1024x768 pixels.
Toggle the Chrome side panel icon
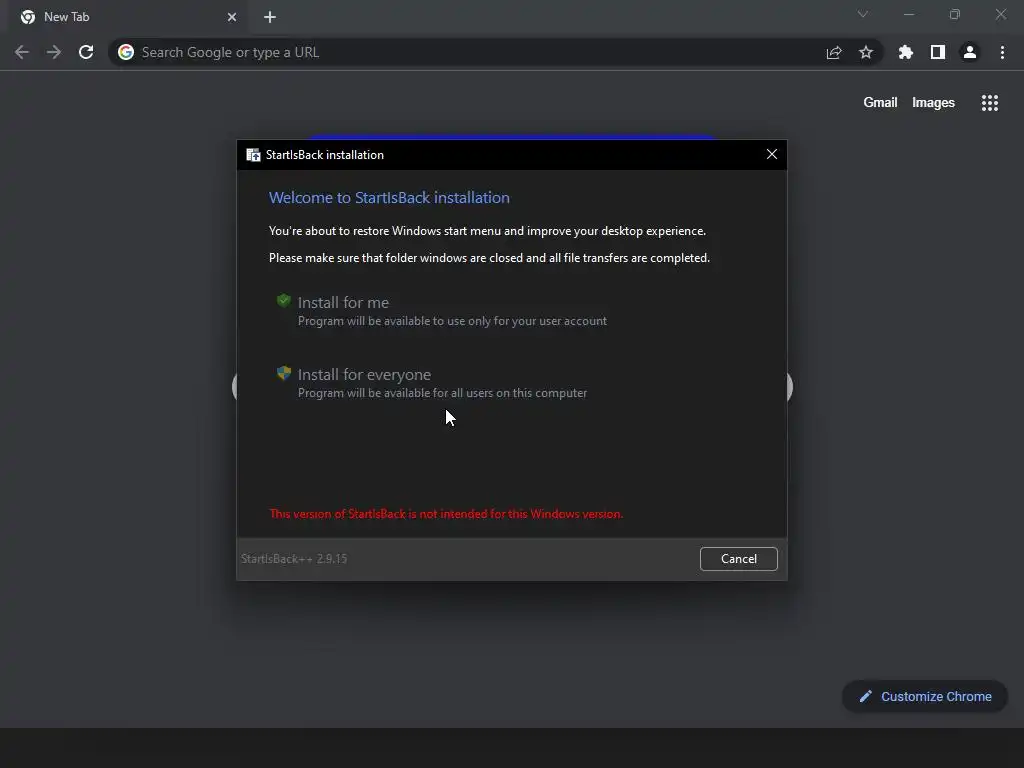click(938, 52)
